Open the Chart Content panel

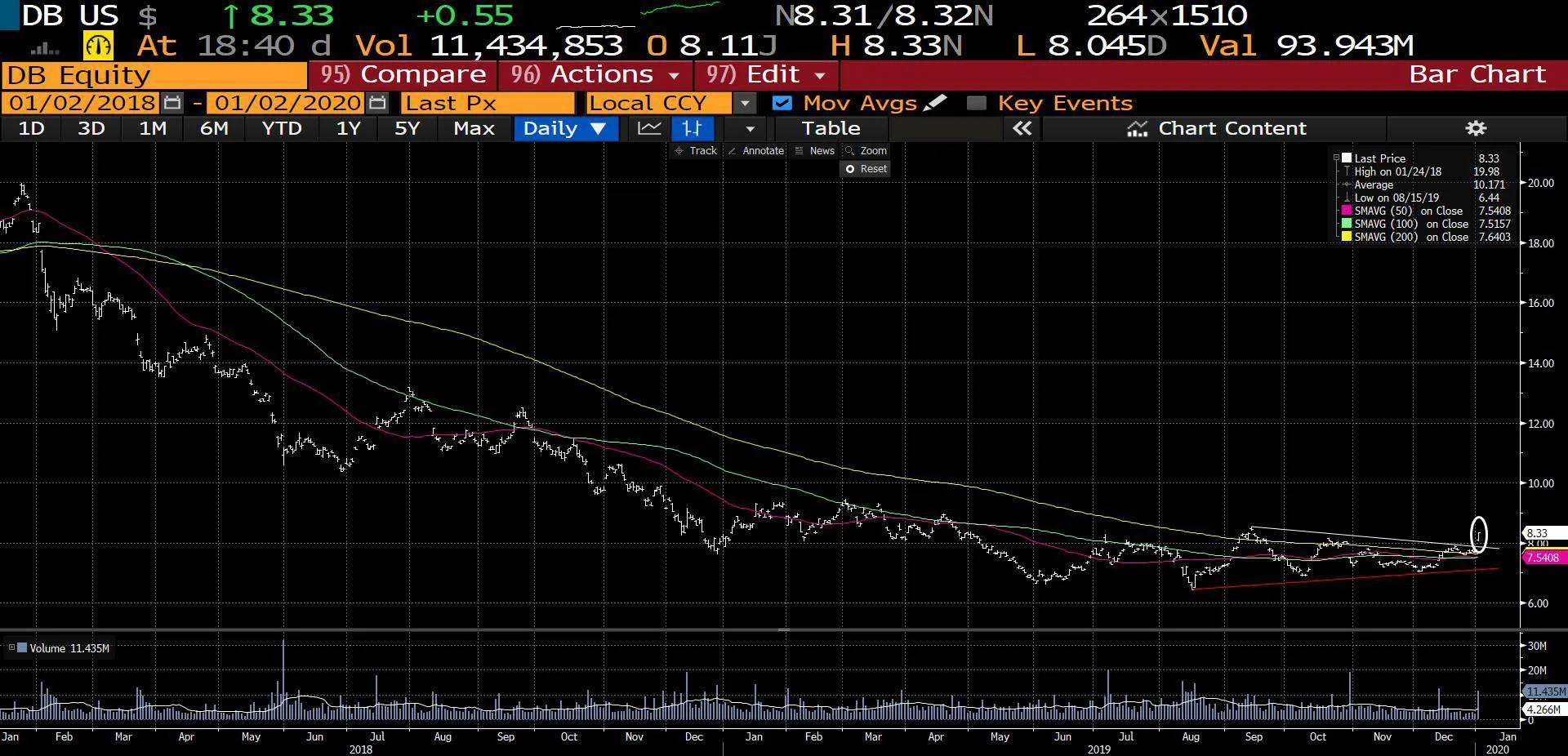click(x=1217, y=128)
